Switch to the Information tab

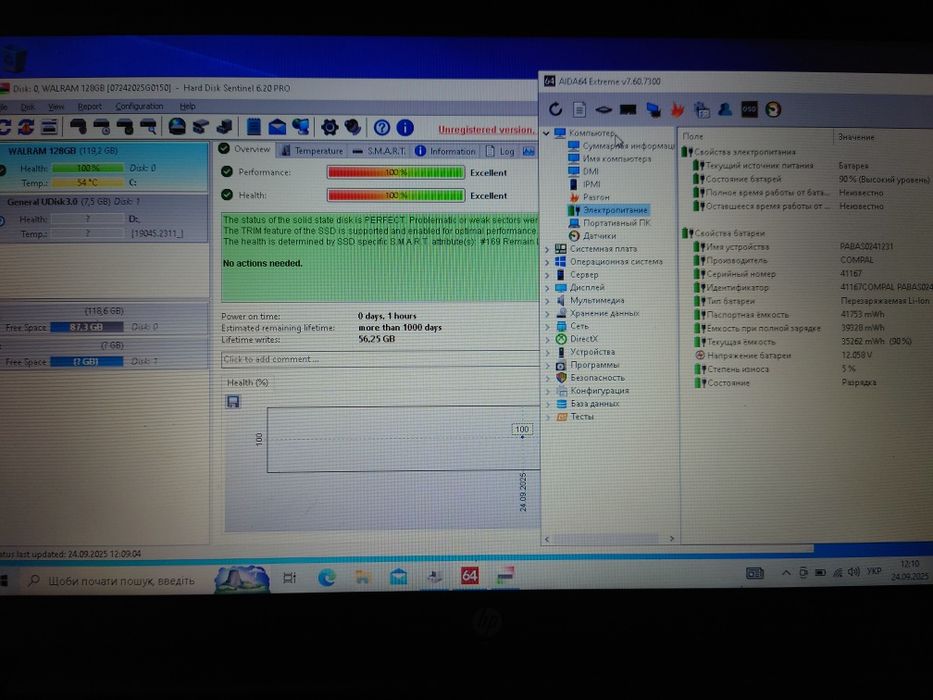coord(445,151)
